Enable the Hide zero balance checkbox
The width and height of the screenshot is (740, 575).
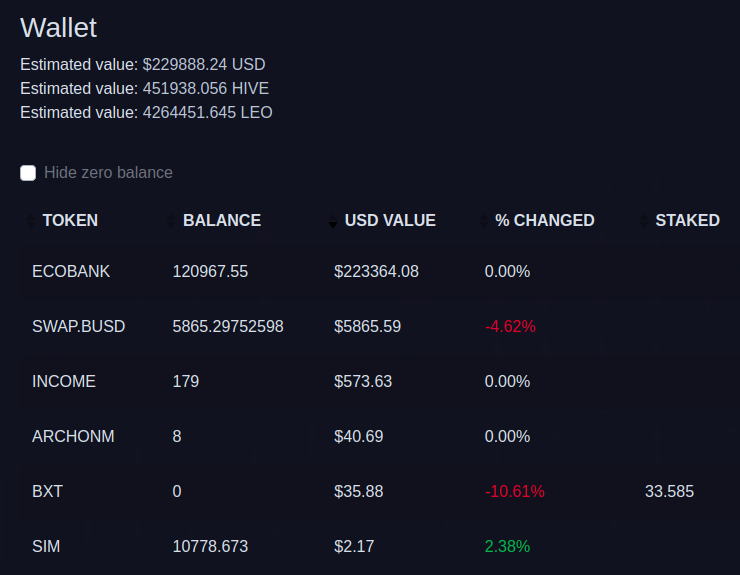coord(28,173)
